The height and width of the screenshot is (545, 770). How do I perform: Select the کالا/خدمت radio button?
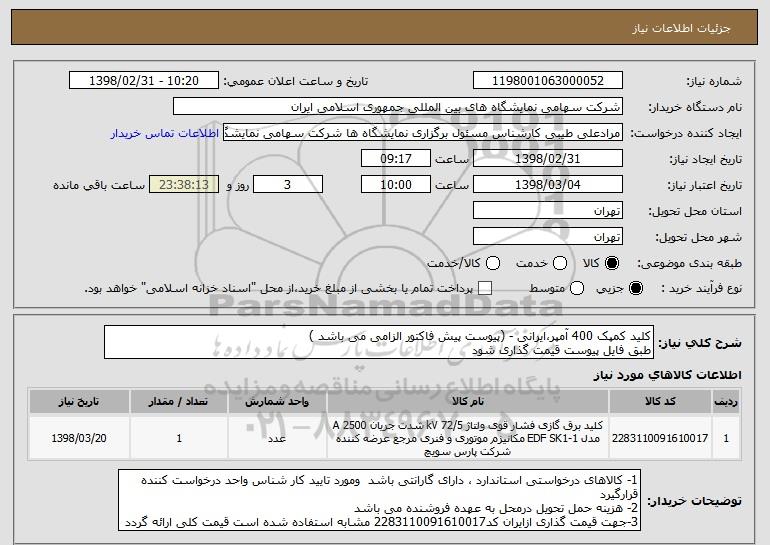(x=493, y=263)
